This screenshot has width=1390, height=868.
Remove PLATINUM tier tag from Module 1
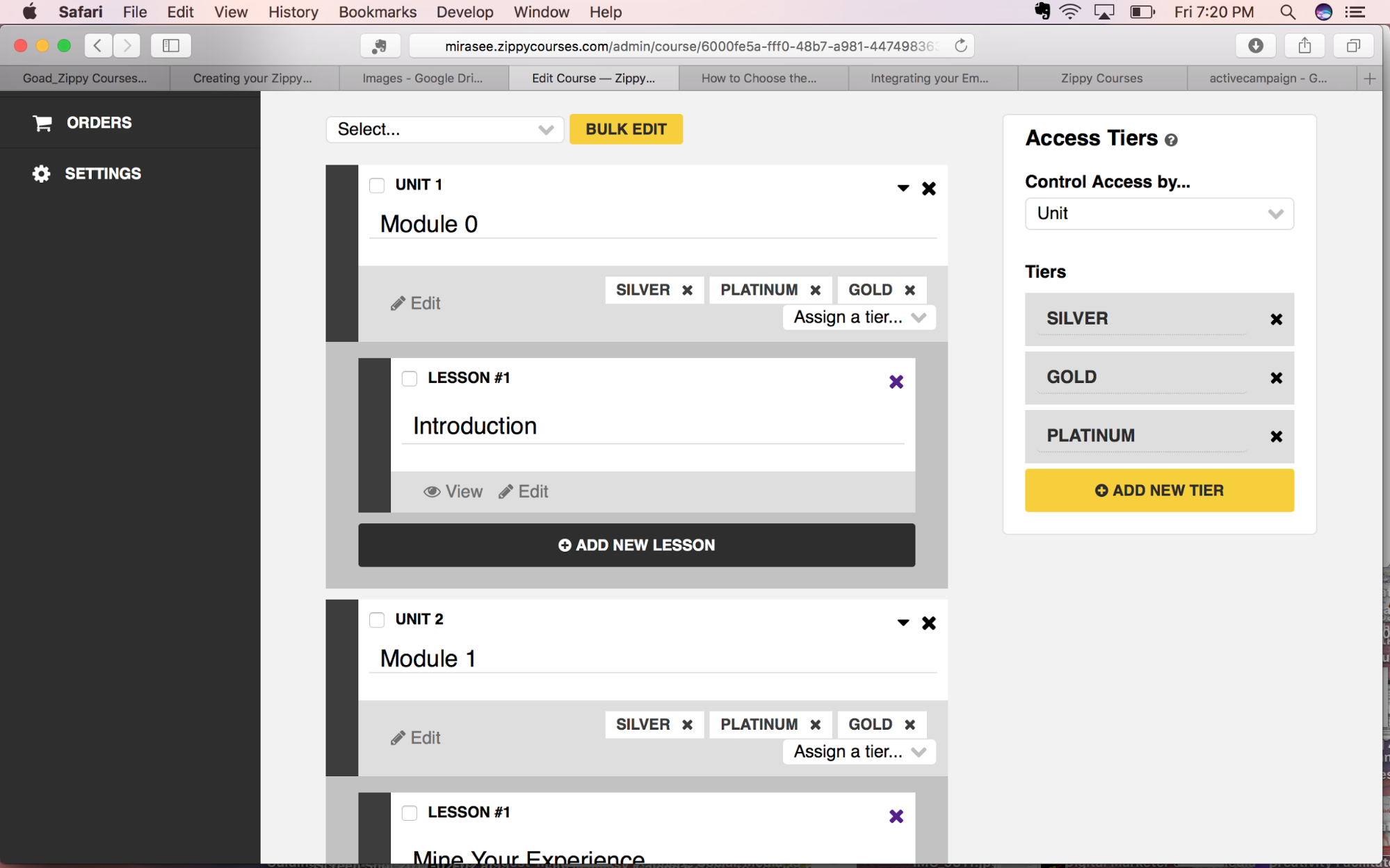tap(815, 725)
